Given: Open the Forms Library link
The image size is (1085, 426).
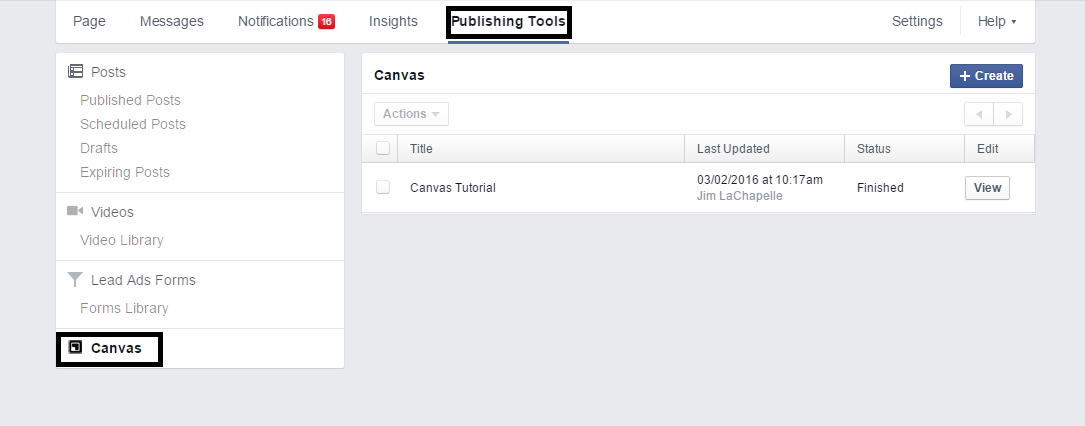Looking at the screenshot, I should coord(124,308).
